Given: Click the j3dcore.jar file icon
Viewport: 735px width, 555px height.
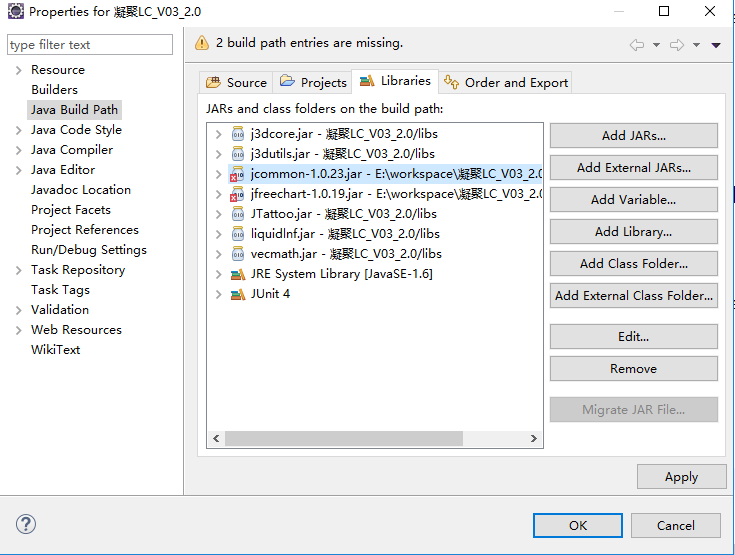Looking at the screenshot, I should click(238, 134).
